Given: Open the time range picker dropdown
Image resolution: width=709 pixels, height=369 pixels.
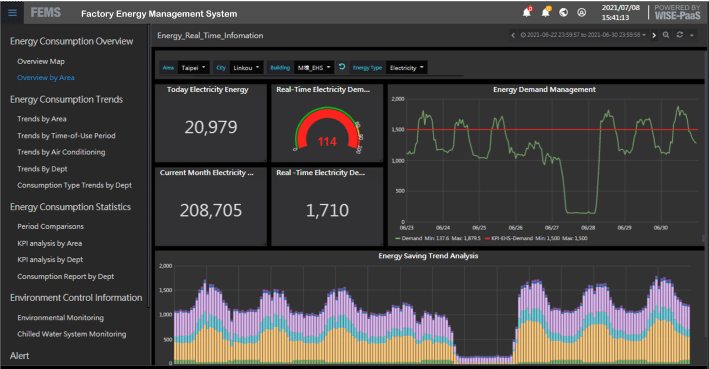Looking at the screenshot, I should pos(583,35).
